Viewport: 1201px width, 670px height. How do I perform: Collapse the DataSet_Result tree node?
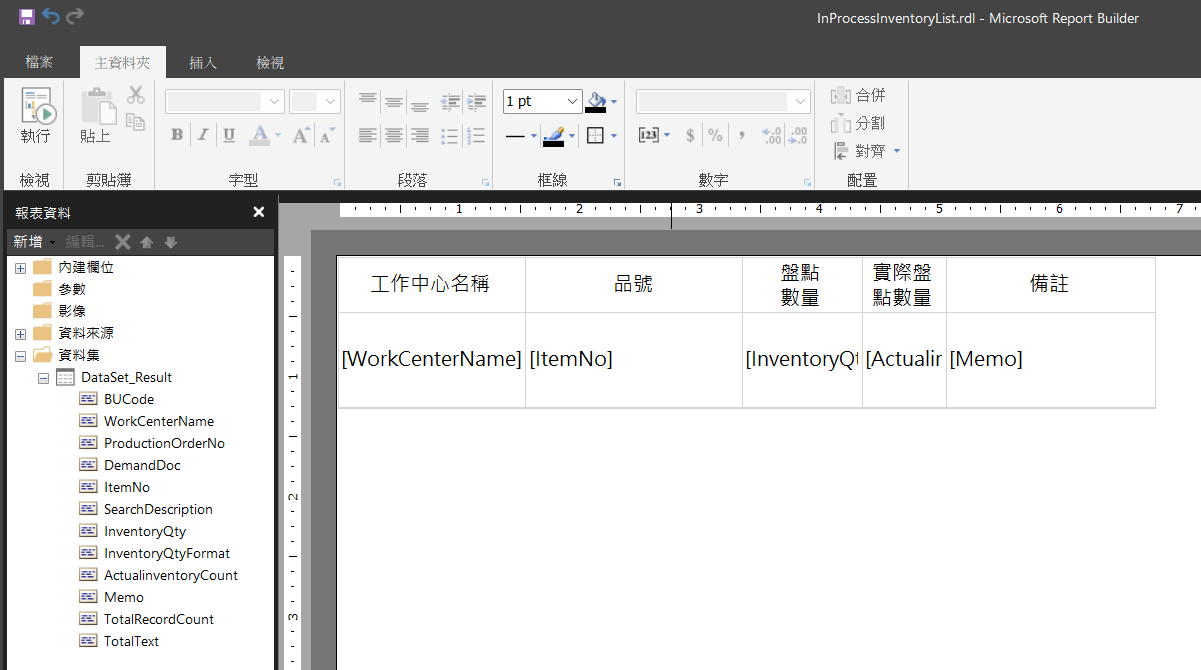[x=42, y=378]
